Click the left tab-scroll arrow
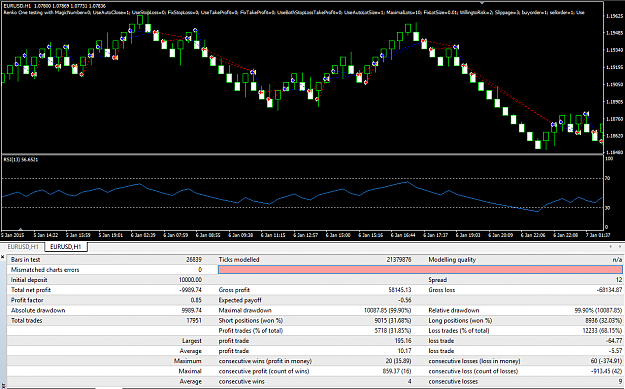 click(x=611, y=247)
